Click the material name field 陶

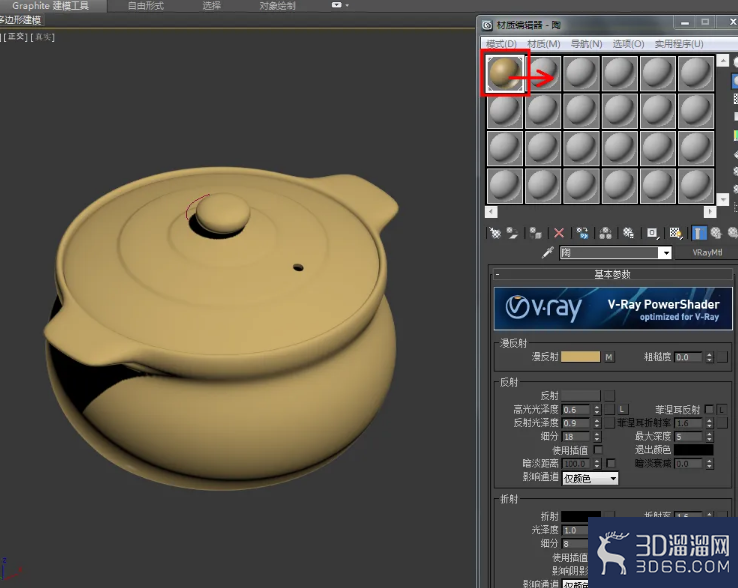[x=610, y=253]
